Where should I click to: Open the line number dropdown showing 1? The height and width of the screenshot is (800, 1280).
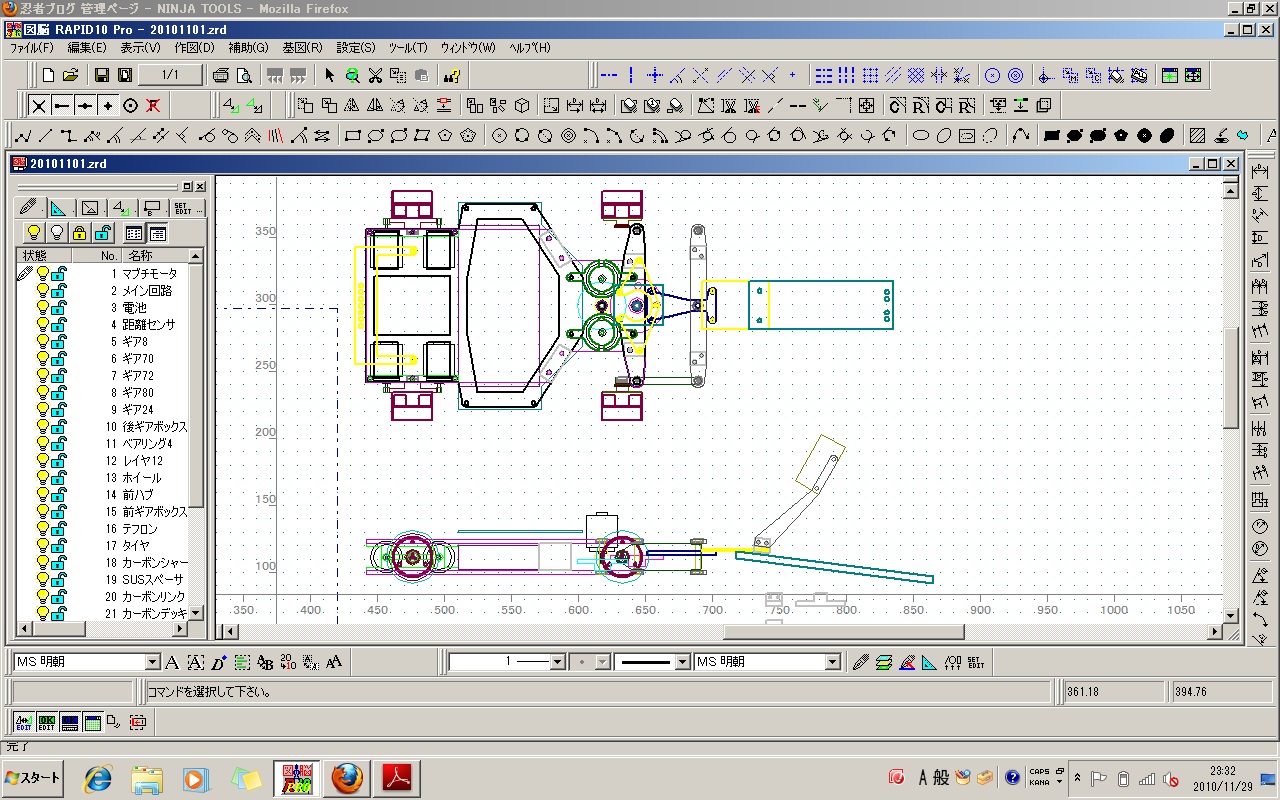click(x=558, y=662)
